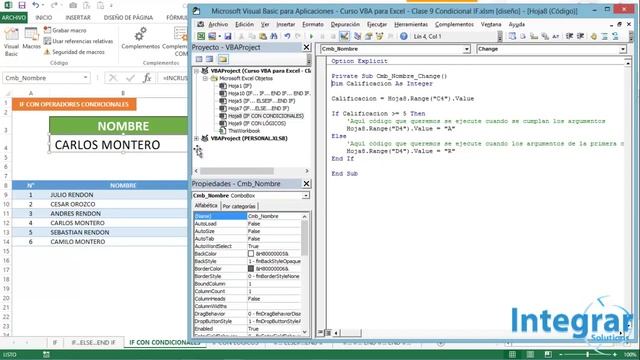
Task: Open the Cmb_Nombre object dropdown in code window
Action: pos(467,49)
